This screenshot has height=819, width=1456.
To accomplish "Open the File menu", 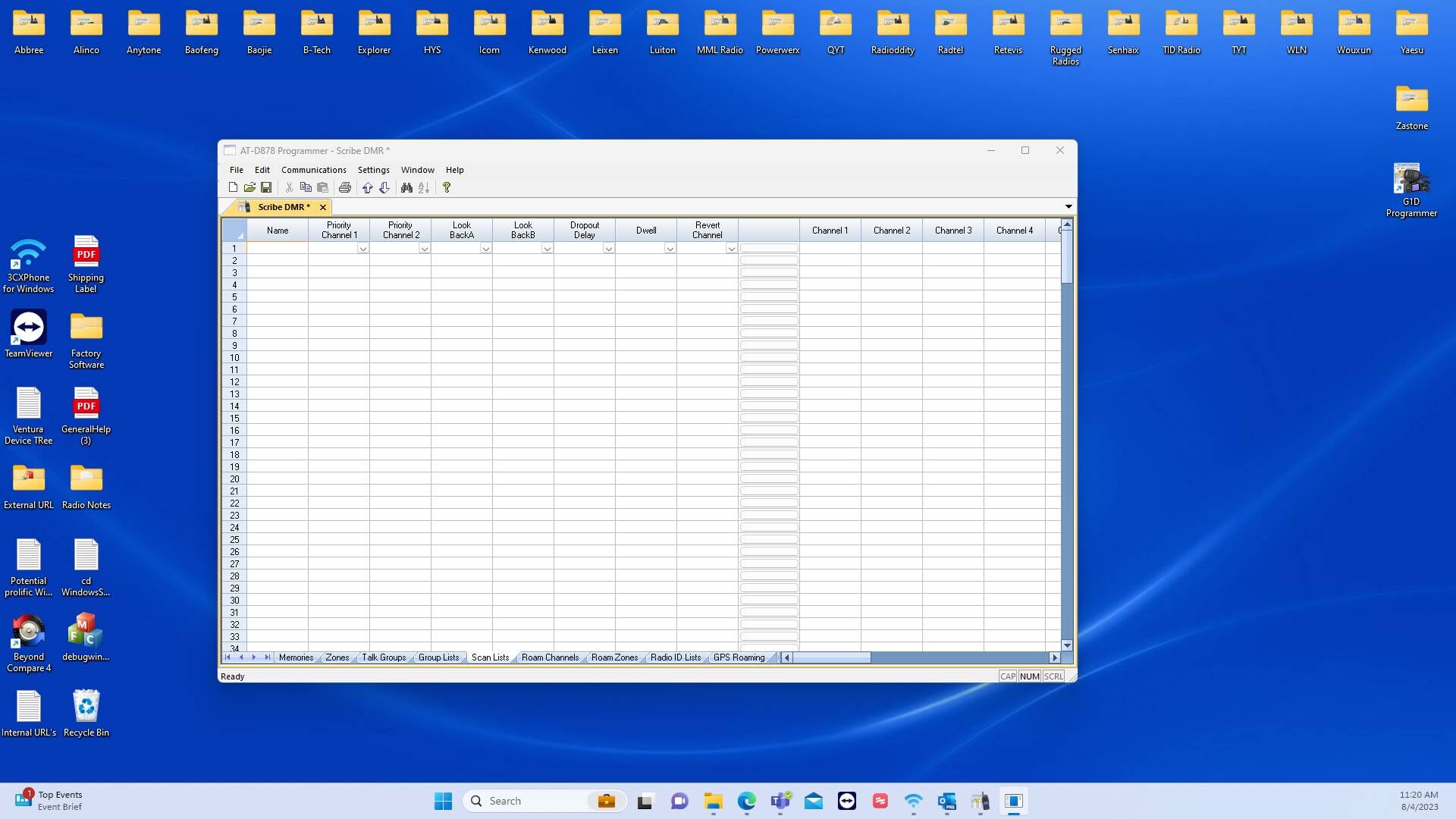I will pos(237,170).
